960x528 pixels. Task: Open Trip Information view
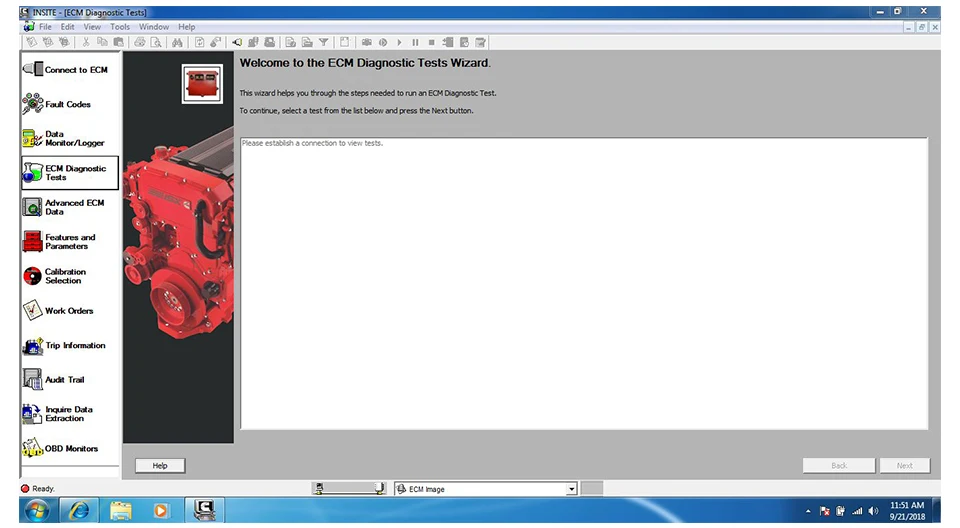pos(64,345)
